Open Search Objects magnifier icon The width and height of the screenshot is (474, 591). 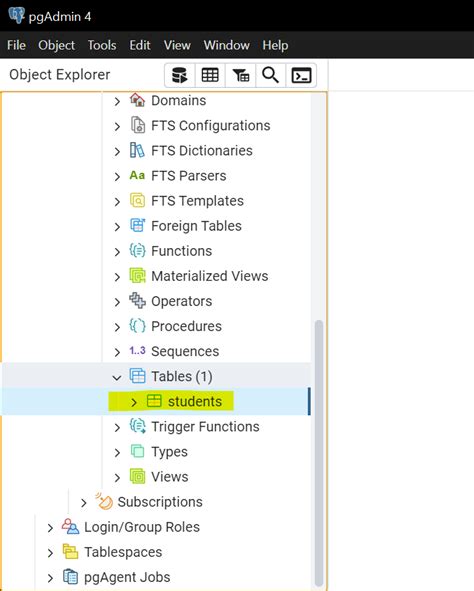click(271, 75)
